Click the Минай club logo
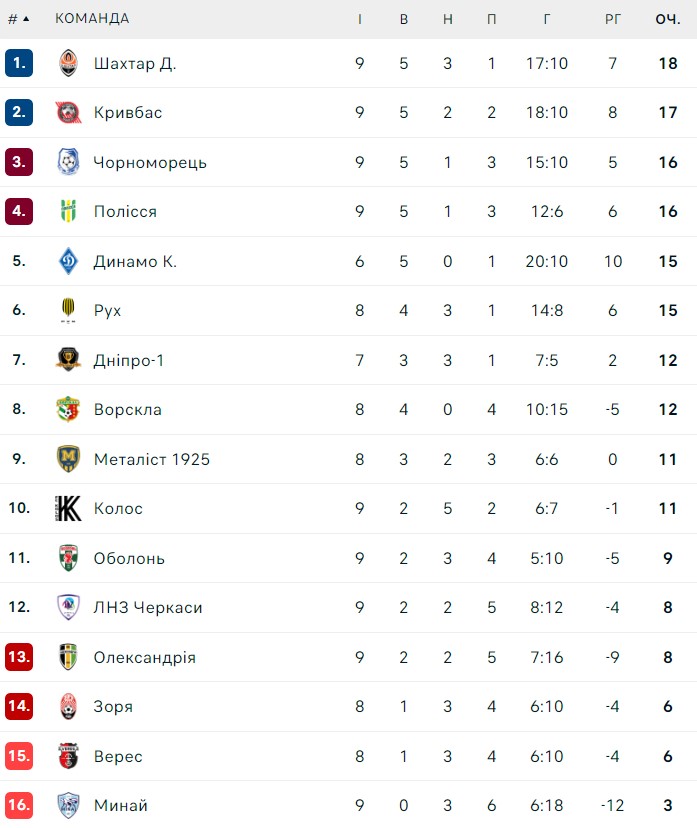Image resolution: width=697 pixels, height=828 pixels. 68,805
